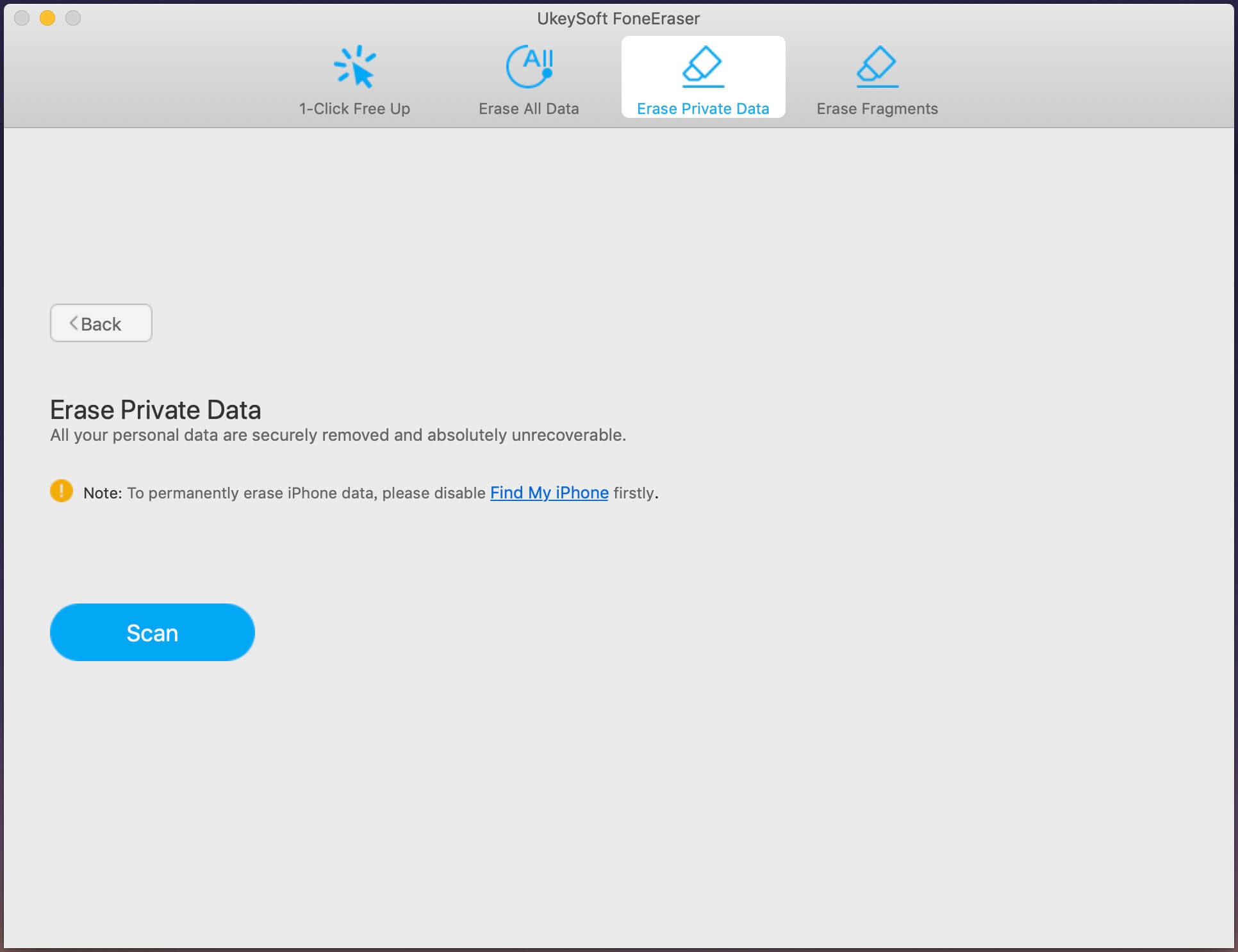1238x952 pixels.
Task: Navigate to Erase Fragments section
Action: pyautogui.click(x=876, y=81)
